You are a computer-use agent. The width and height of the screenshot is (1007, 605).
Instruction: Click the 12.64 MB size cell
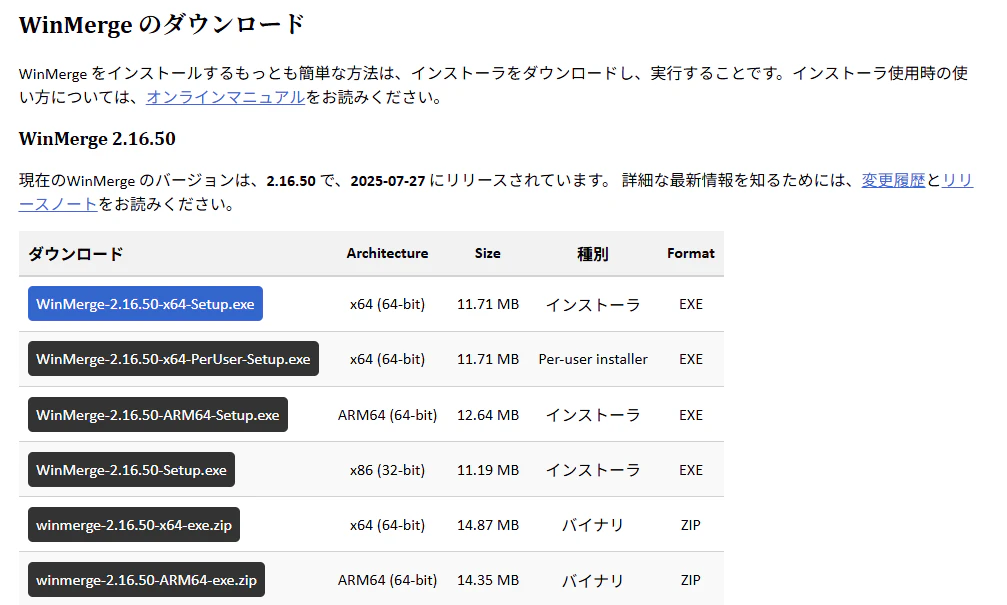(x=487, y=415)
